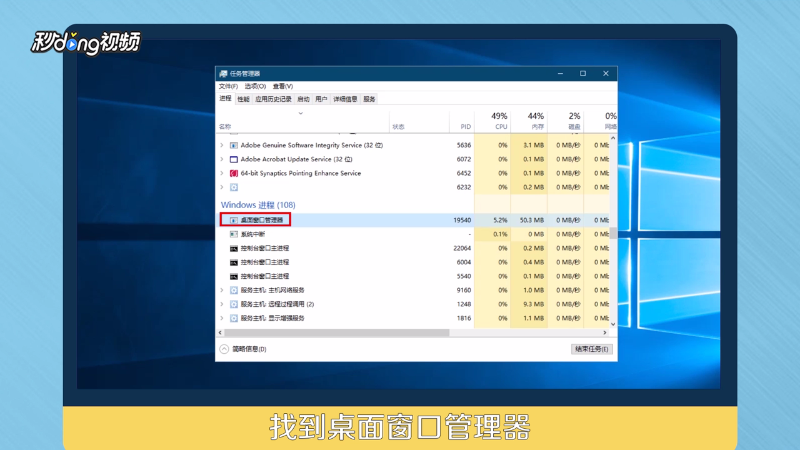Open the 选项(O) menu
The image size is (800, 450).
[255, 86]
